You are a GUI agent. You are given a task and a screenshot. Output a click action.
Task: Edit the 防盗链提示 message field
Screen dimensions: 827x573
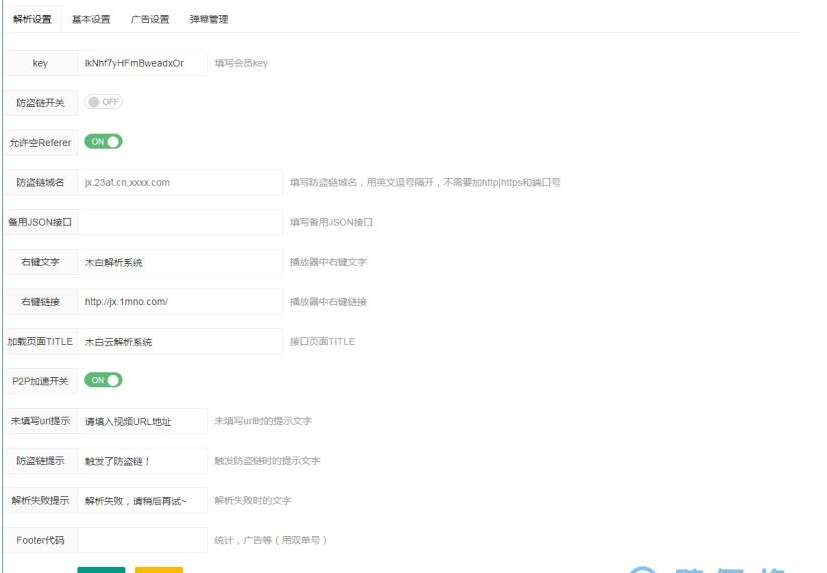pos(143,461)
